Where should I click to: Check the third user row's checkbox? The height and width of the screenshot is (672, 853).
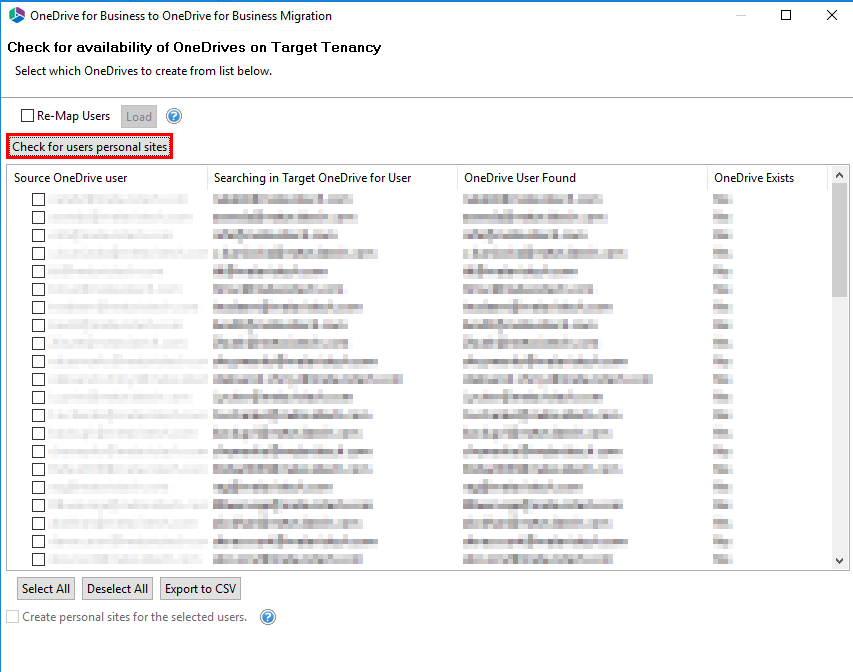(37, 235)
